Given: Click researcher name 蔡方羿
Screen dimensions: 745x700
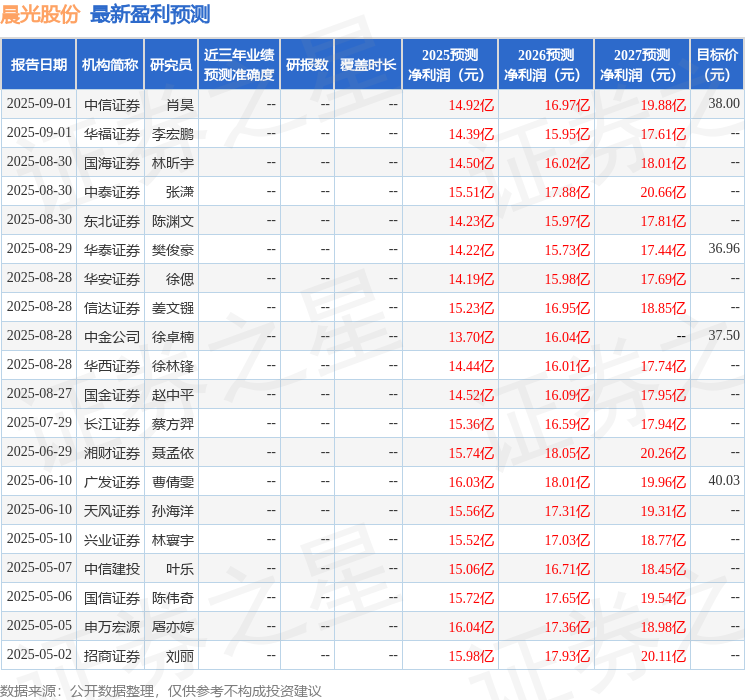Looking at the screenshot, I should [x=173, y=424].
